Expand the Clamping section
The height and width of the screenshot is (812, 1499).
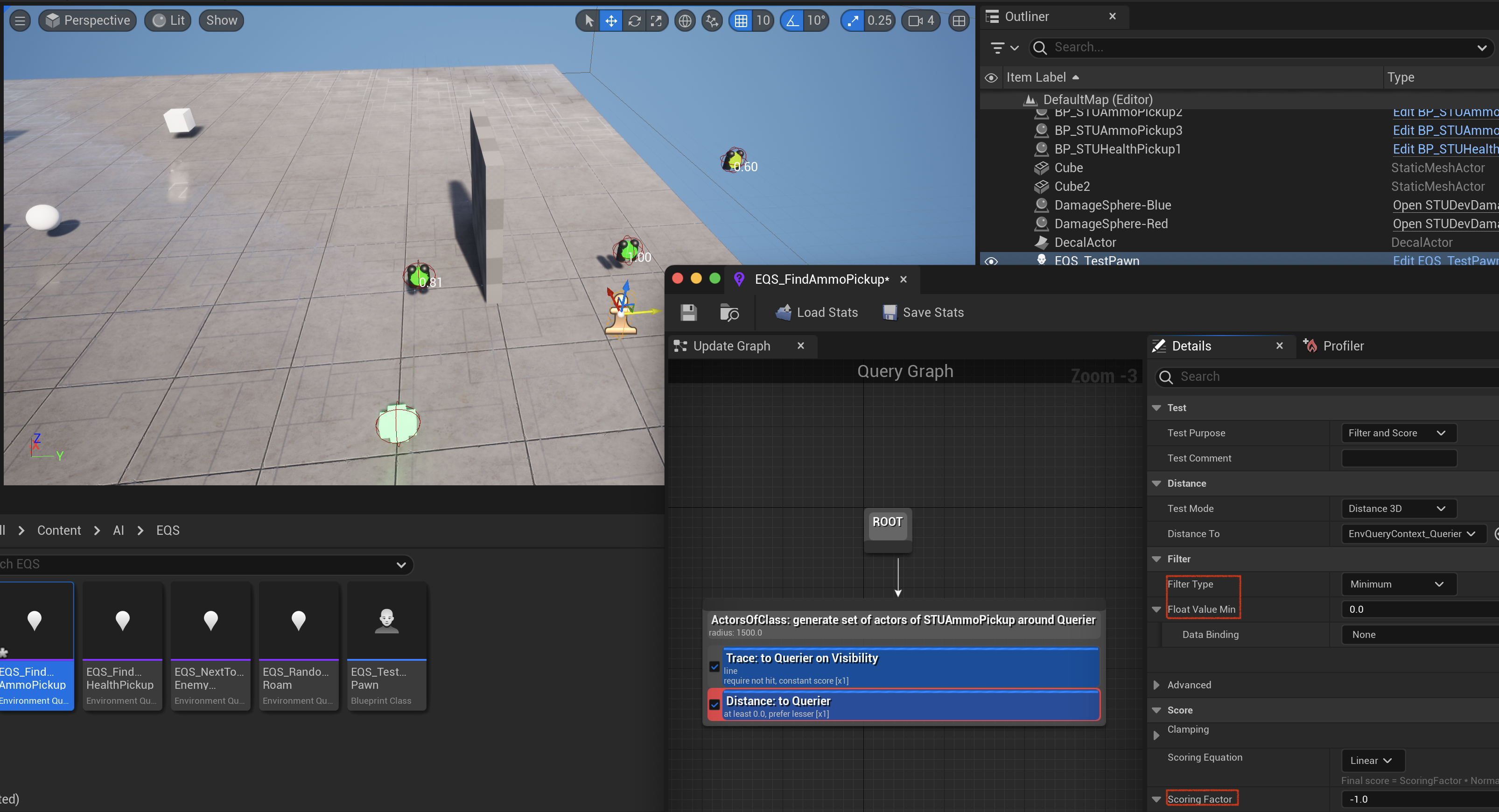coord(1156,735)
